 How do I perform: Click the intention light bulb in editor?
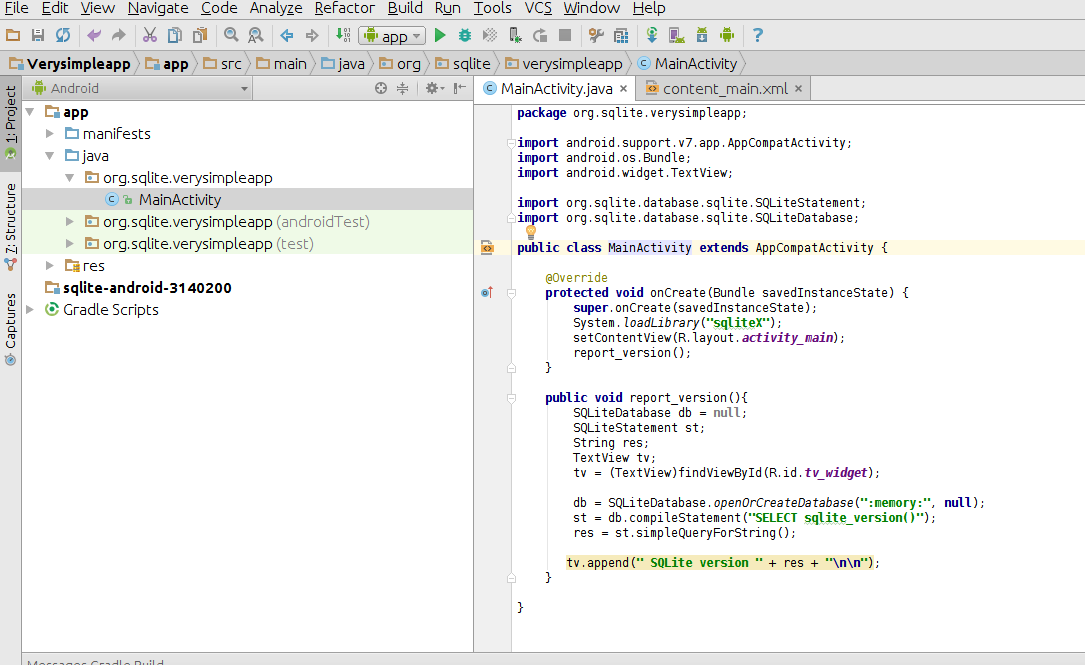(531, 232)
